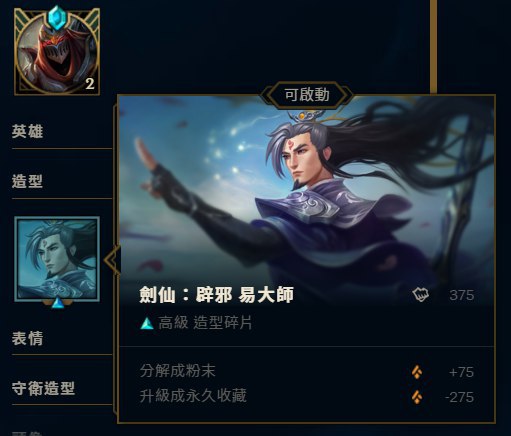
Task: Click the fist icon beside 375
Action: tap(421, 295)
